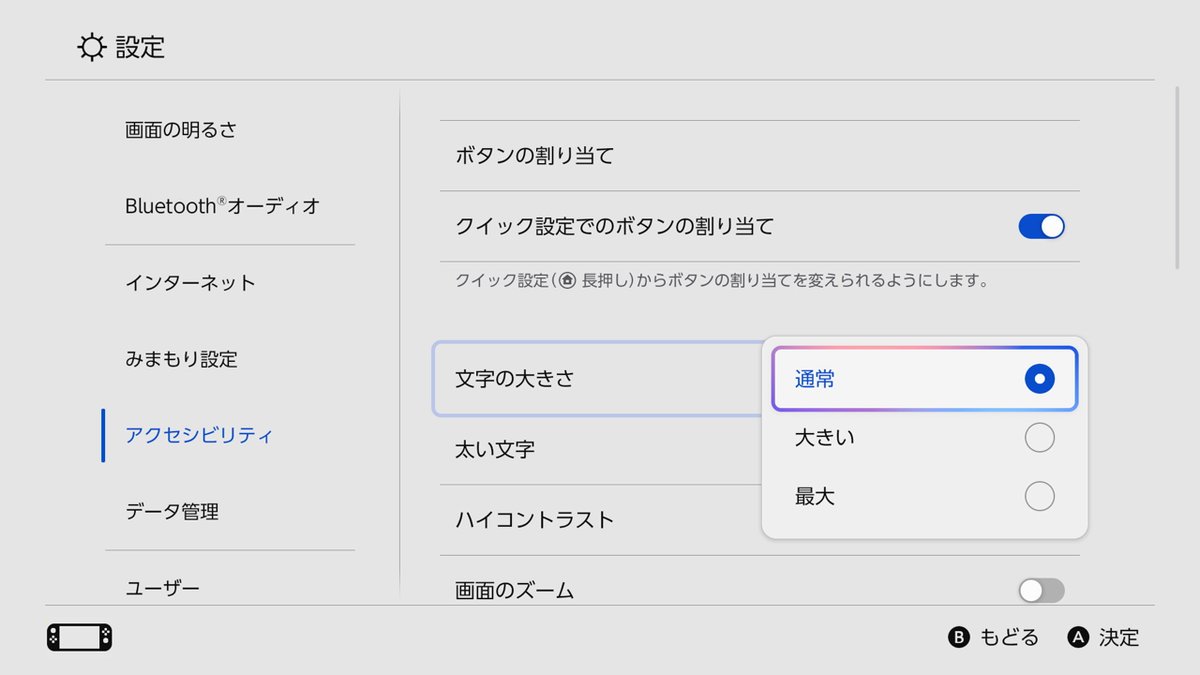
Task: Click the 太い文字 setting row
Action: click(600, 450)
